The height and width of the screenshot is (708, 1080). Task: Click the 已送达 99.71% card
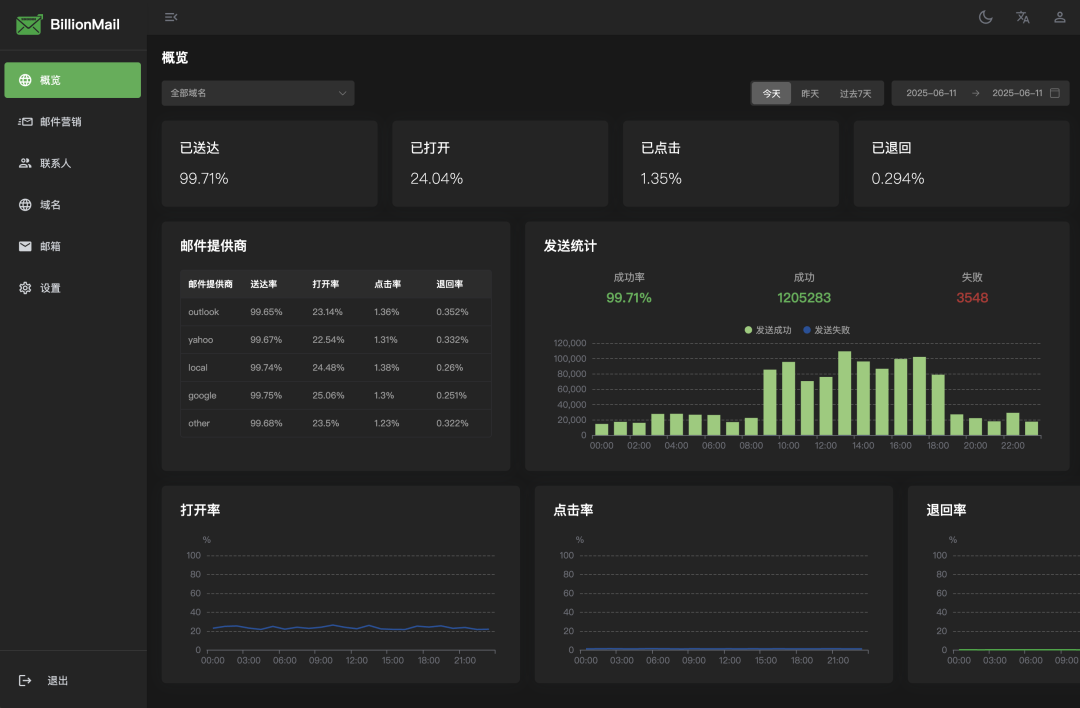click(269, 163)
